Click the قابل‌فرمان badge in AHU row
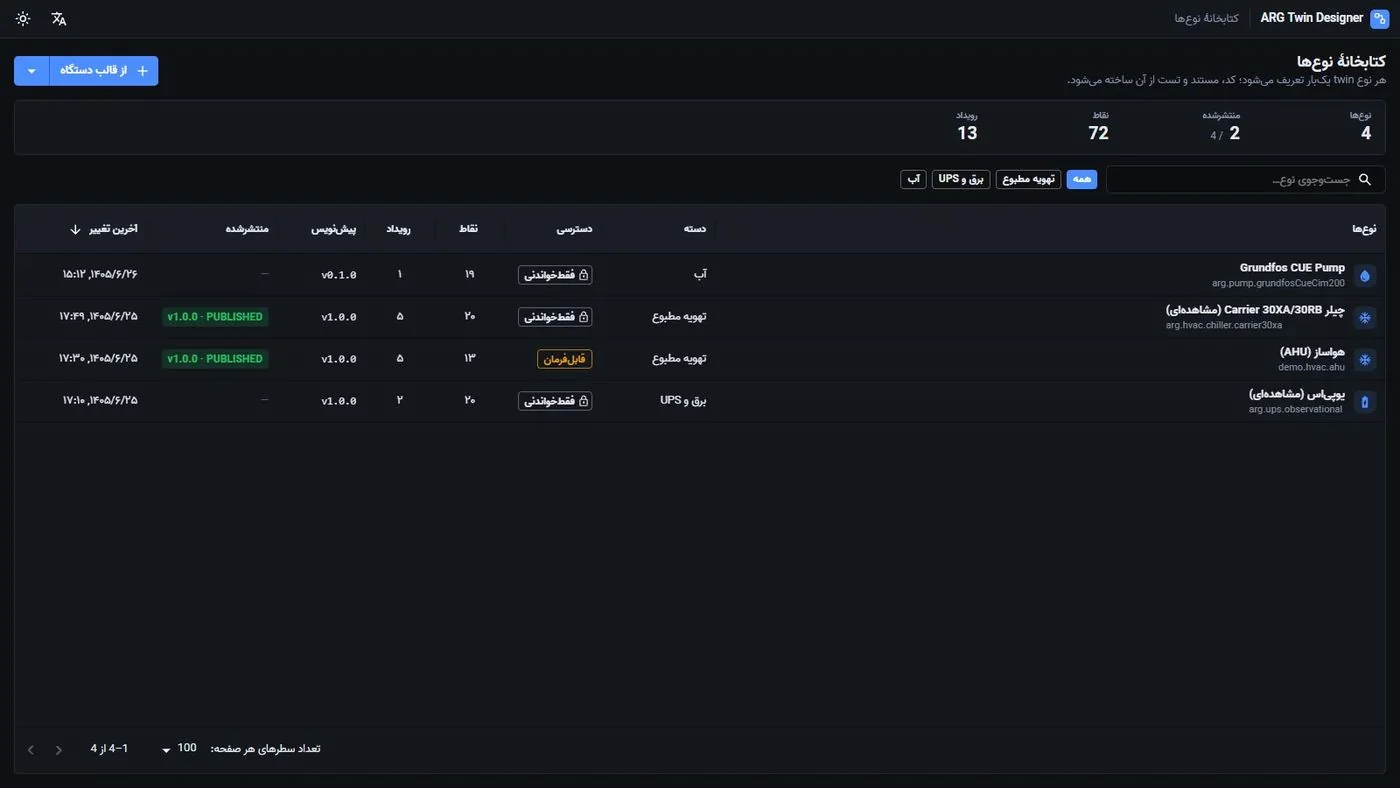This screenshot has width=1400, height=788. pos(565,359)
